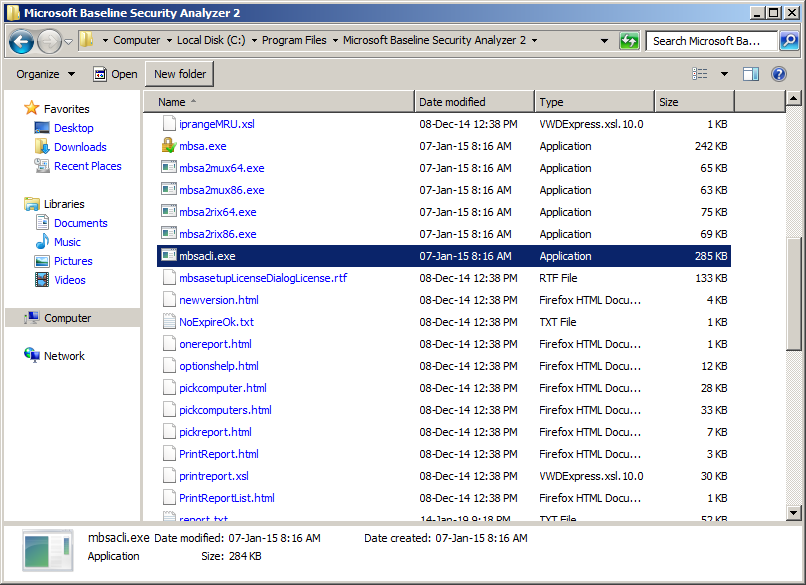The width and height of the screenshot is (806, 585).
Task: Expand the Computer breadcrumb dropdown arrow
Action: (169, 41)
